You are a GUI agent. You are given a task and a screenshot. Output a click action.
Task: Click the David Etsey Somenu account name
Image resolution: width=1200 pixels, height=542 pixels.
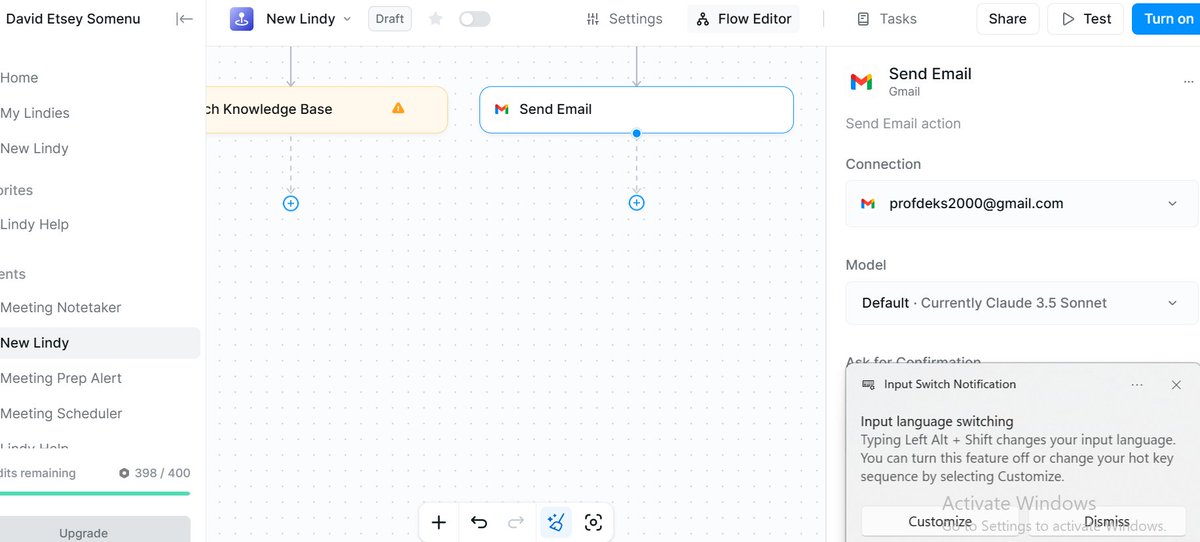[x=73, y=18]
